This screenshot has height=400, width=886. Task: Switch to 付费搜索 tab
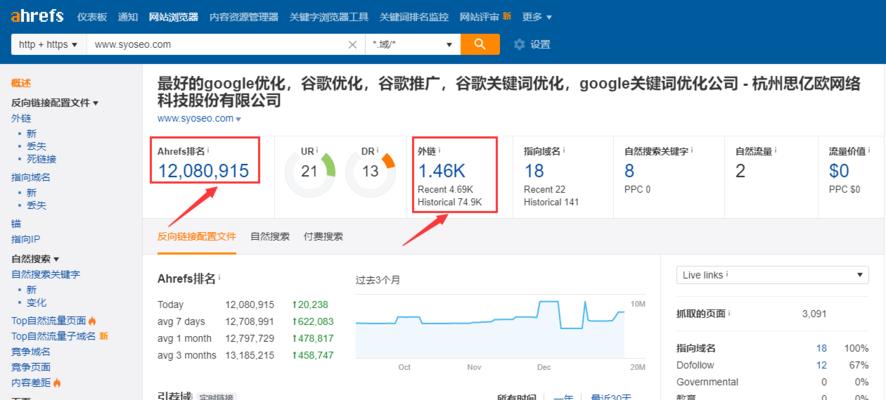323,236
